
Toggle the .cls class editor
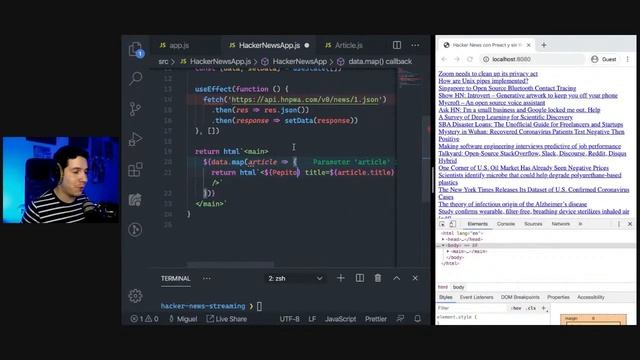(x=531, y=308)
